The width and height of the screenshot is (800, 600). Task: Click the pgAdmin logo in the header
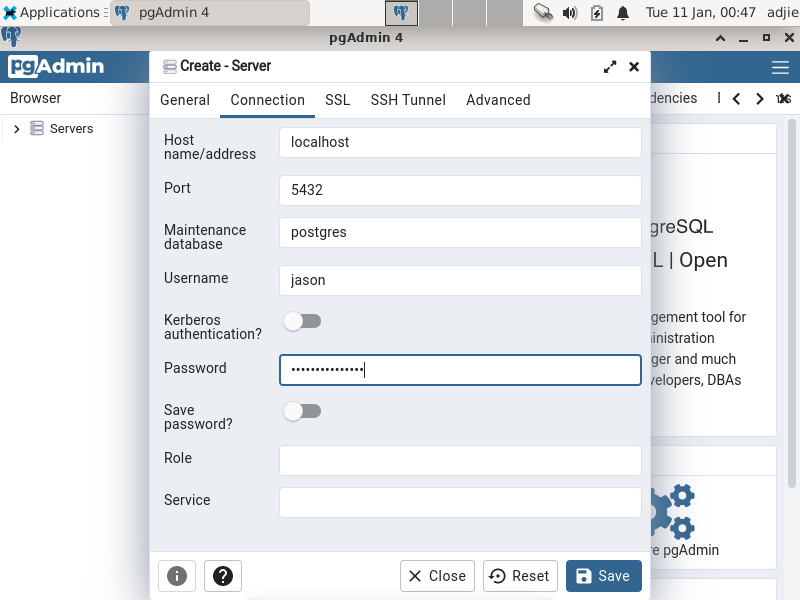(x=56, y=66)
